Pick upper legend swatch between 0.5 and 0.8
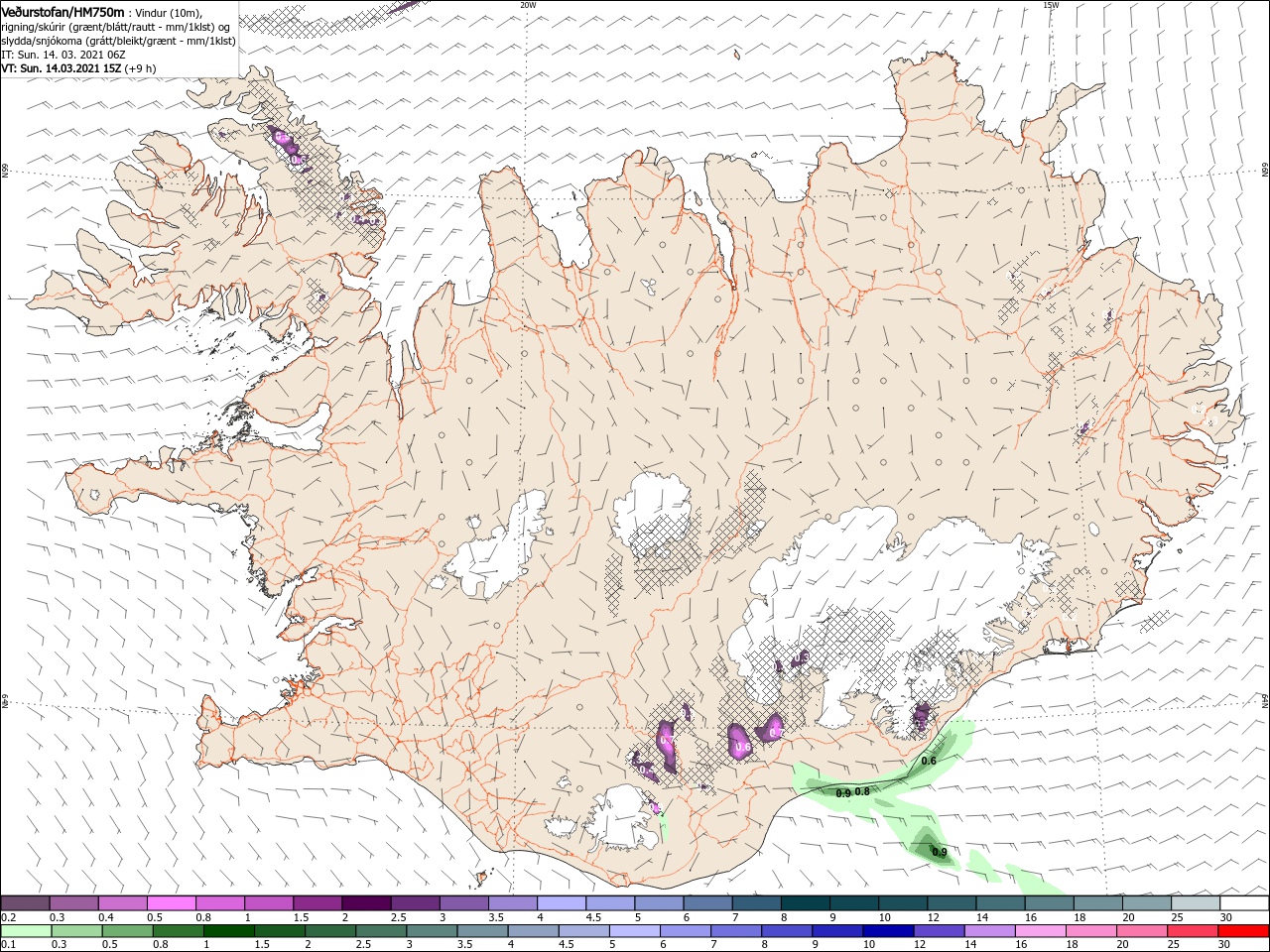Screen dimensions: 1270x952 click(171, 903)
